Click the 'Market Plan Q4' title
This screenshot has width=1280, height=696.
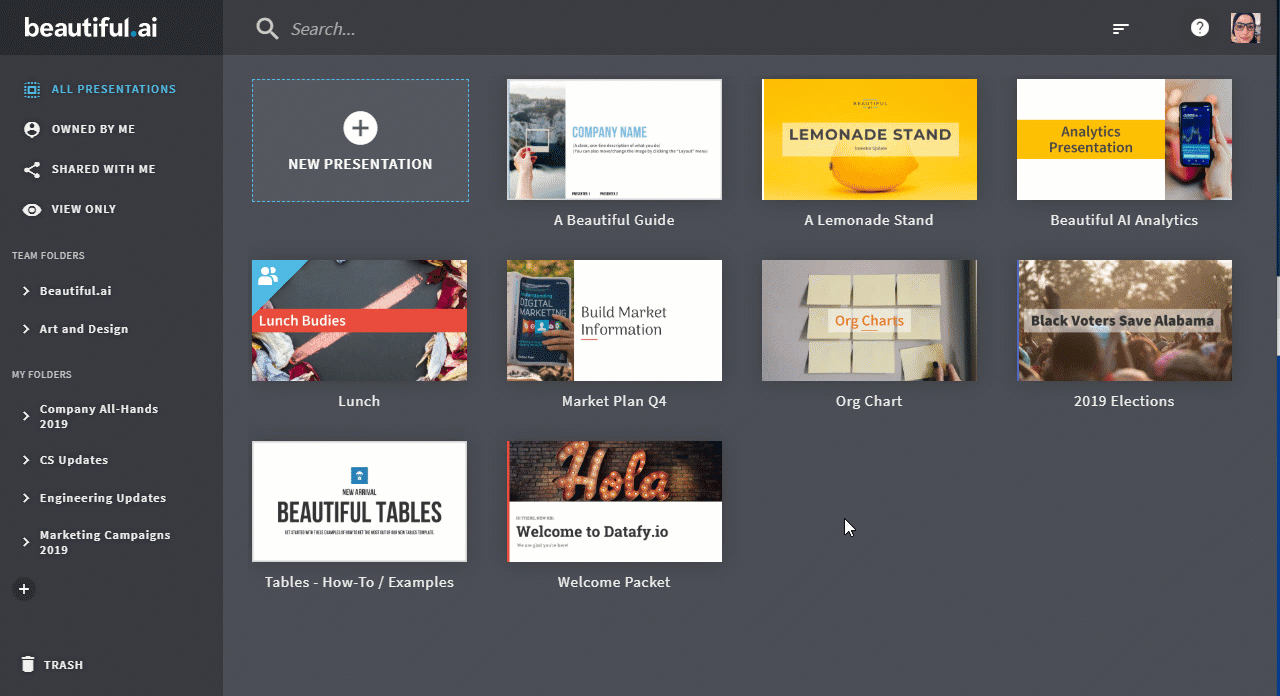(x=614, y=401)
